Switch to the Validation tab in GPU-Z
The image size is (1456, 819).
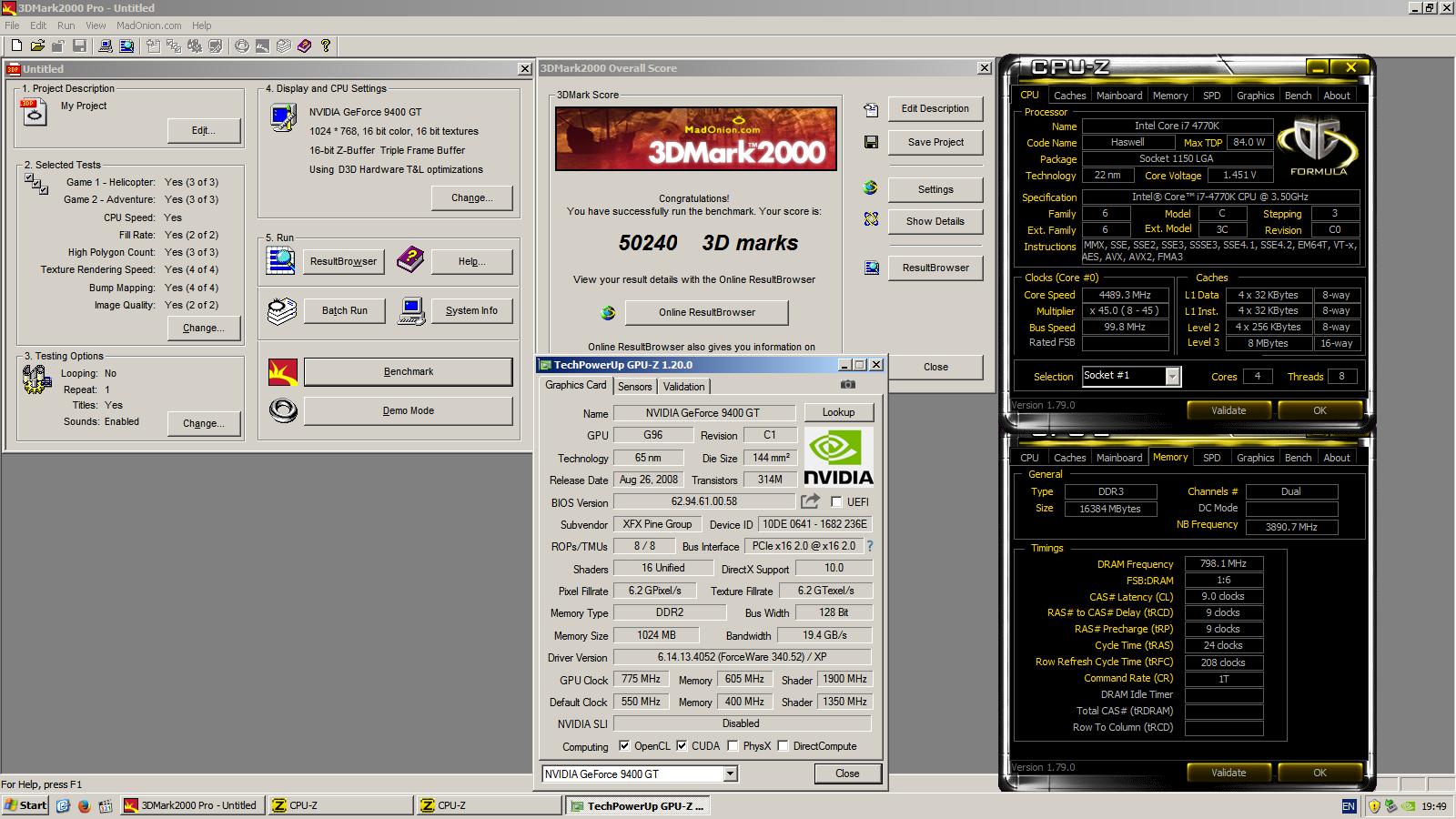coord(683,387)
